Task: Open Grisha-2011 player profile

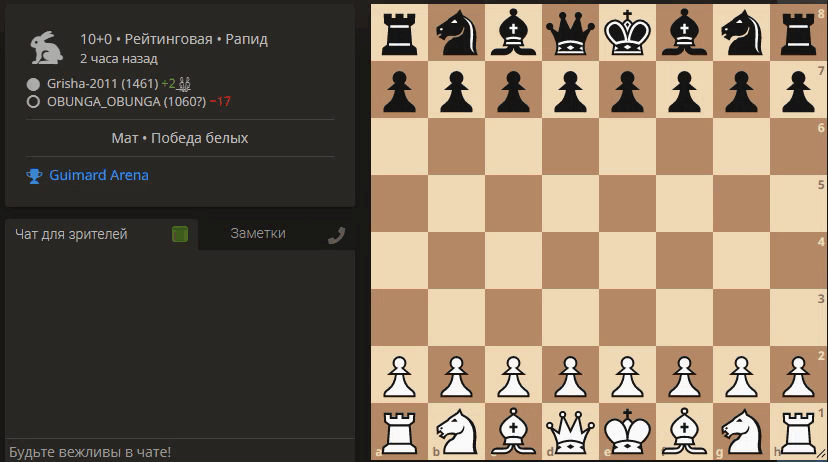Action: pyautogui.click(x=102, y=83)
